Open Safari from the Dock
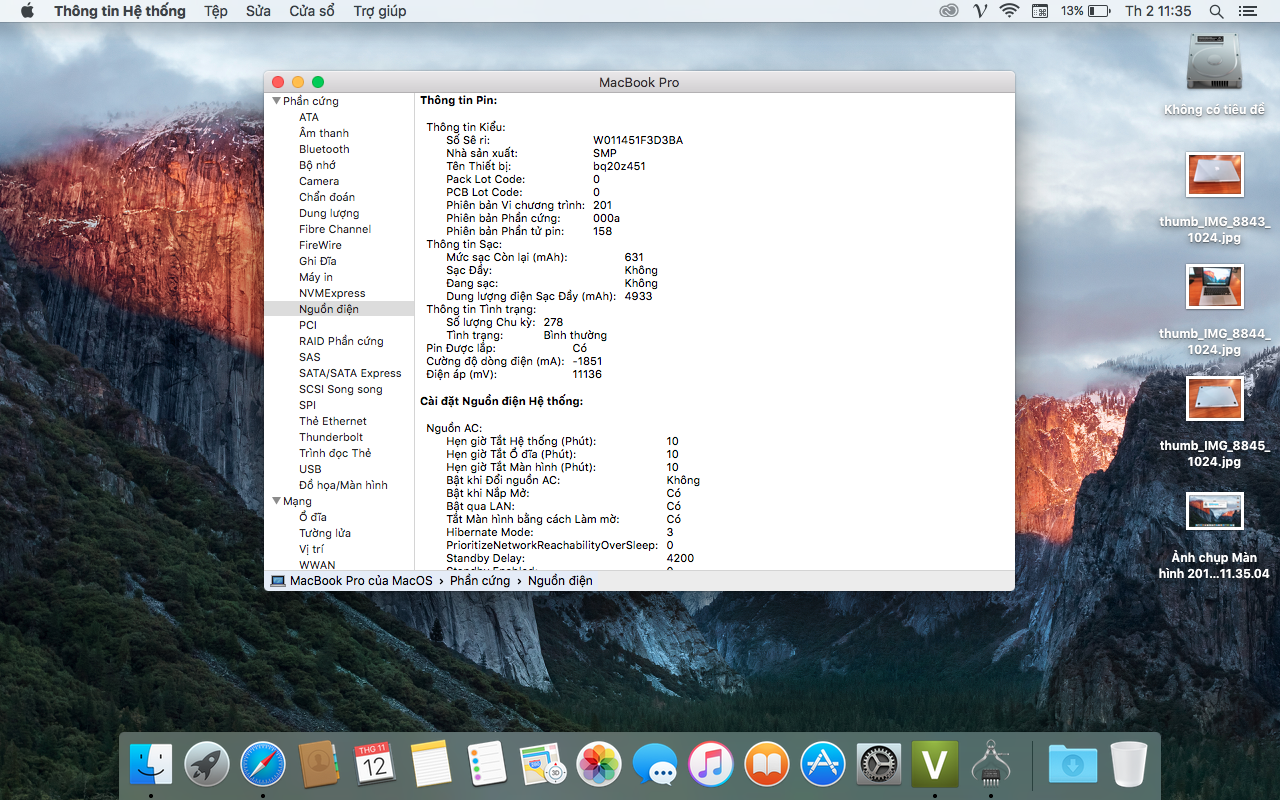This screenshot has width=1280, height=800. tap(263, 765)
